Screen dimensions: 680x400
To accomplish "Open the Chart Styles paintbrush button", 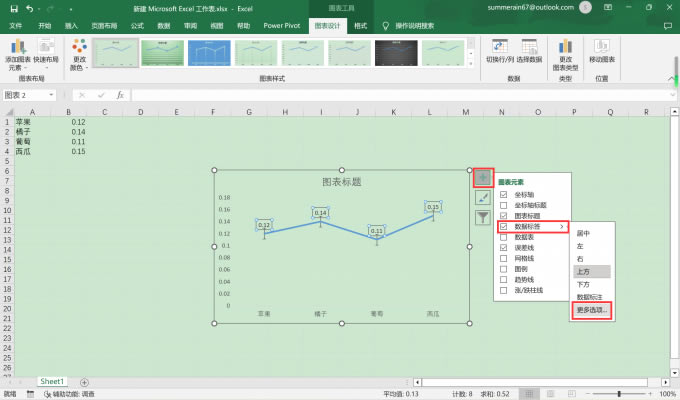I will coord(483,197).
